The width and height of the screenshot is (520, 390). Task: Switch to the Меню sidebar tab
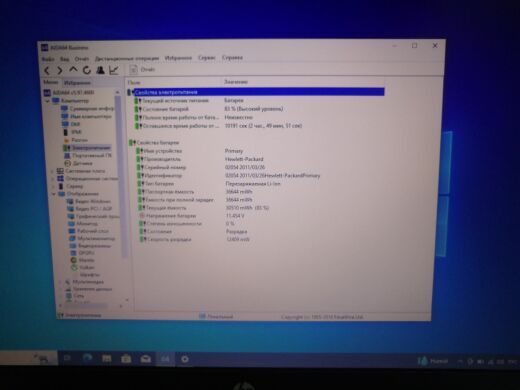[x=51, y=82]
